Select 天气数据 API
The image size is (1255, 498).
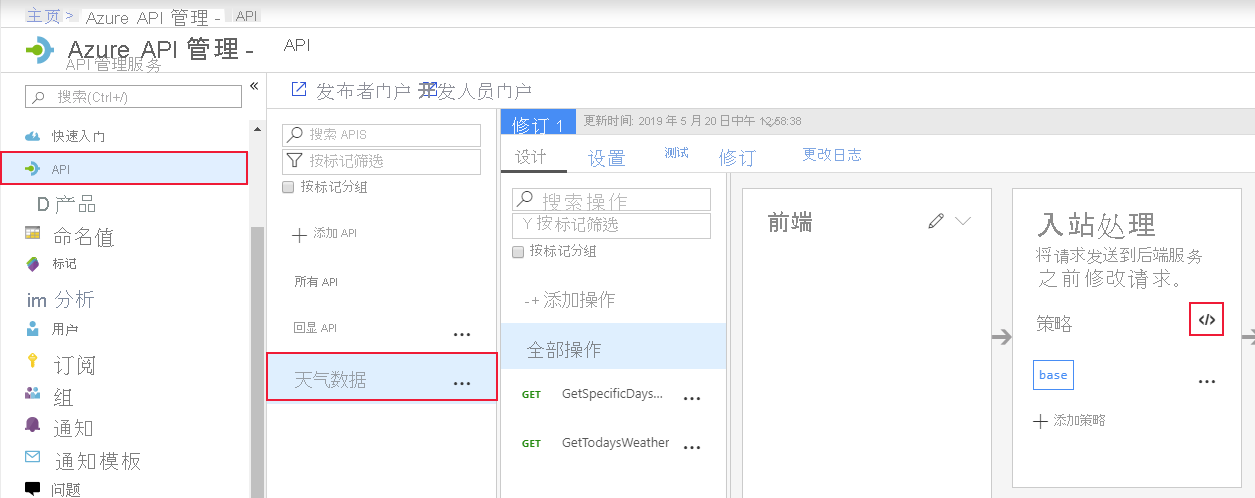[x=382, y=378]
